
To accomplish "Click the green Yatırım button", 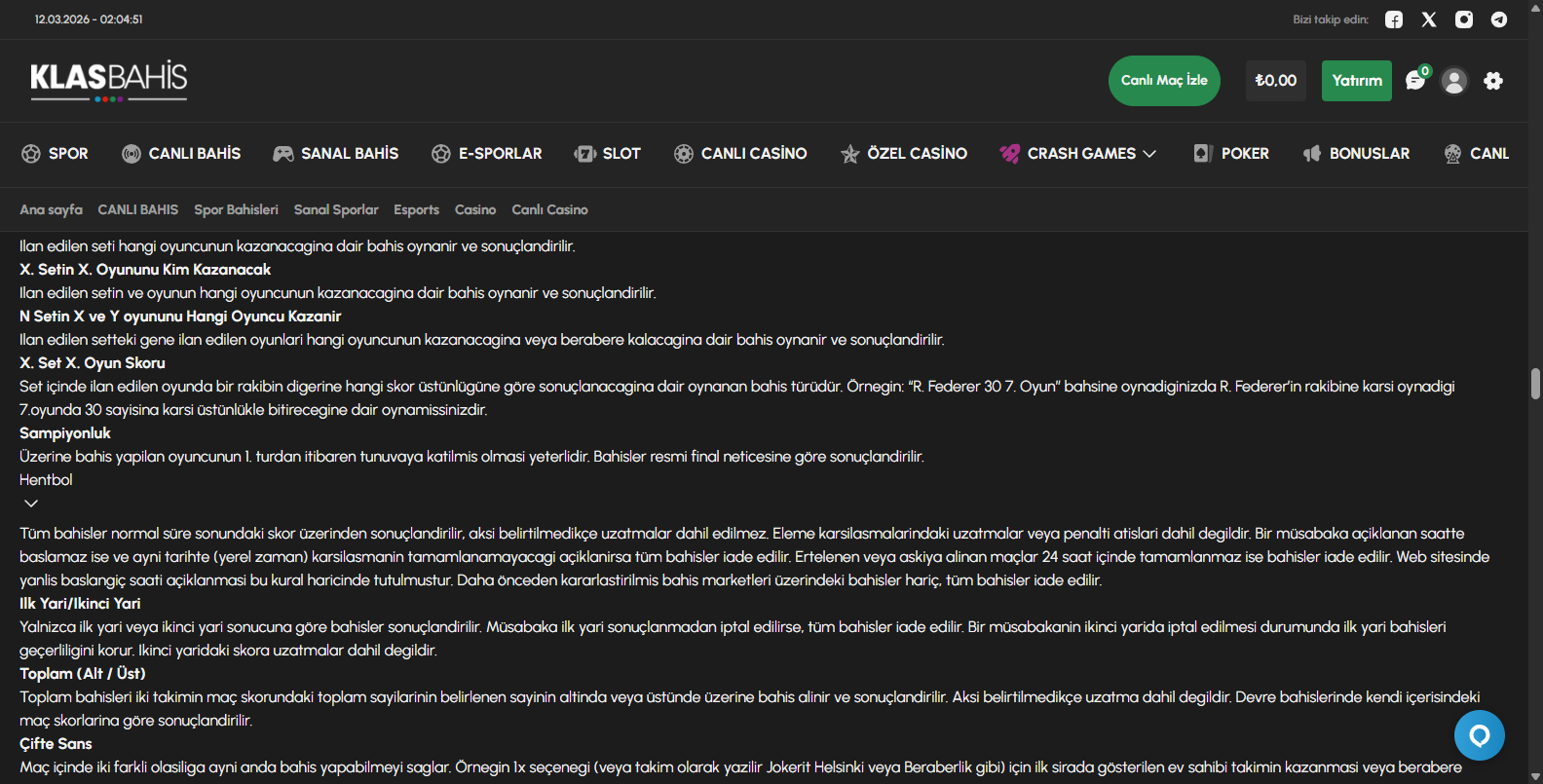I will tap(1356, 81).
